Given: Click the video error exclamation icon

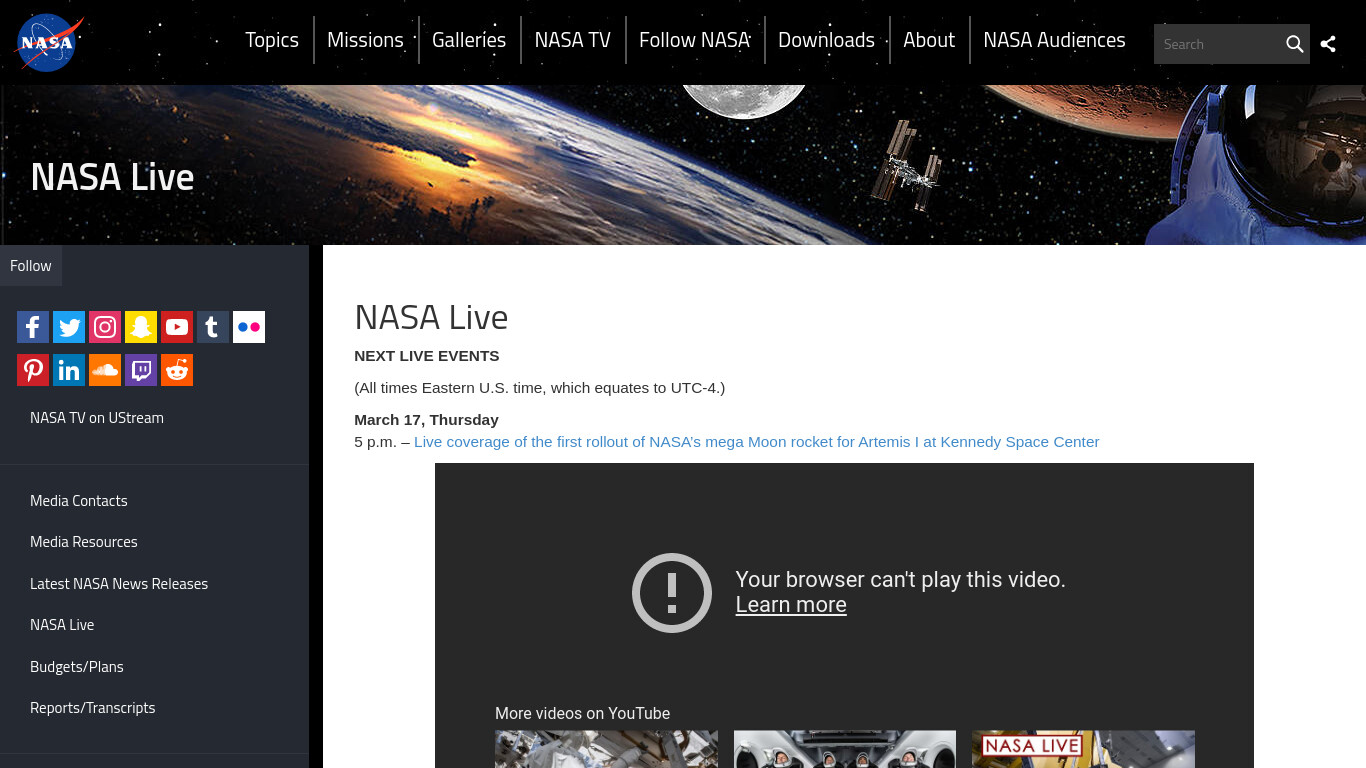Looking at the screenshot, I should 672,593.
